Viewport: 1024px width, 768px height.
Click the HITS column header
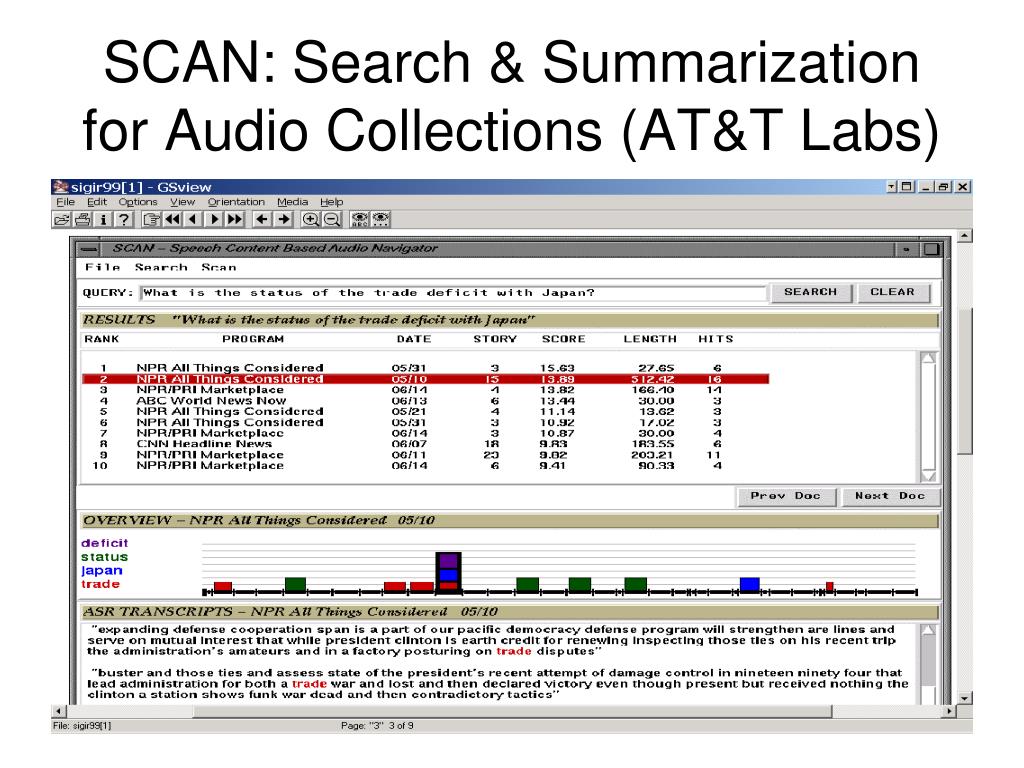pyautogui.click(x=716, y=339)
